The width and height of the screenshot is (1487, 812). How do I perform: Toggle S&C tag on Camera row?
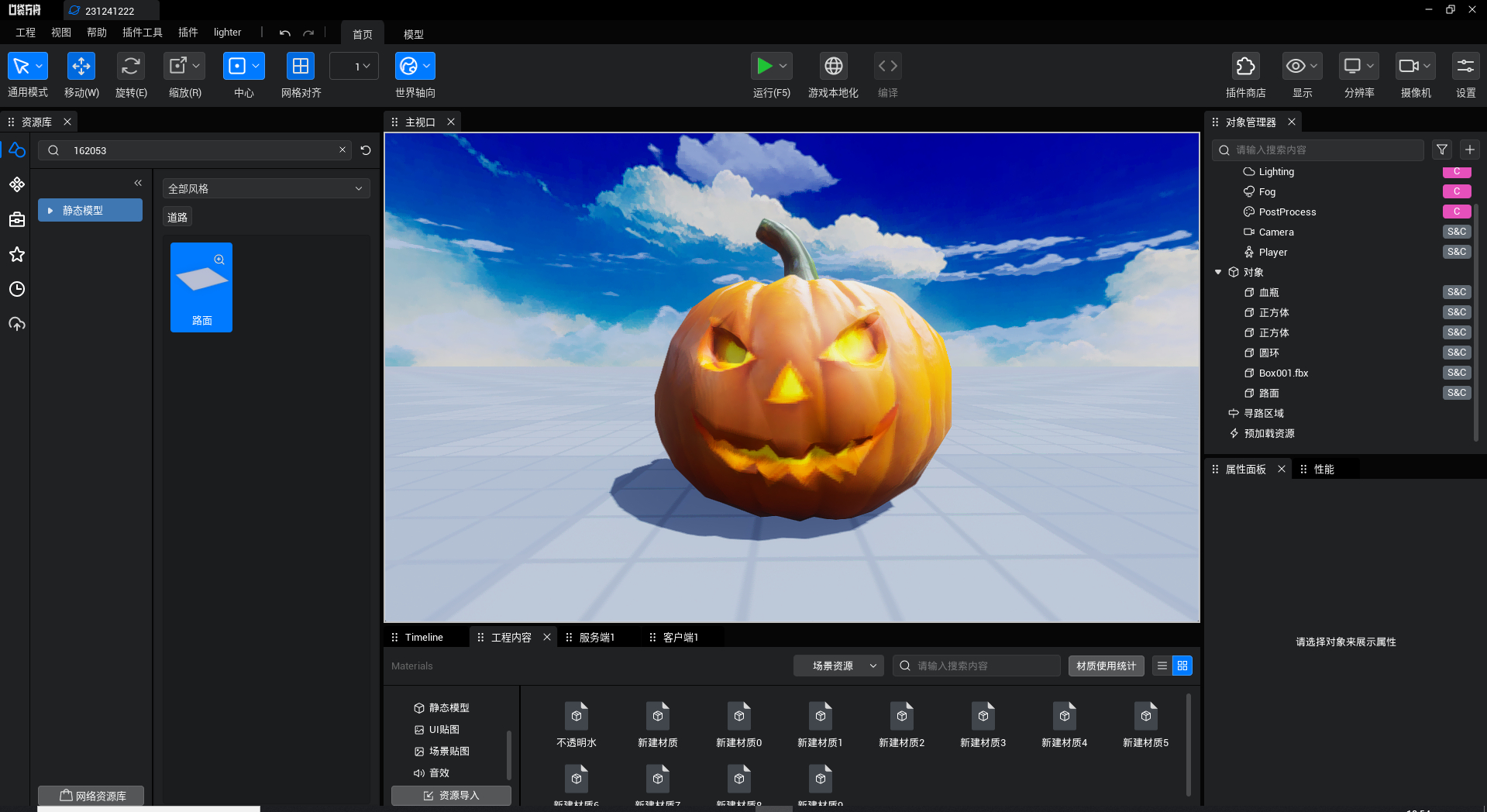(x=1457, y=232)
